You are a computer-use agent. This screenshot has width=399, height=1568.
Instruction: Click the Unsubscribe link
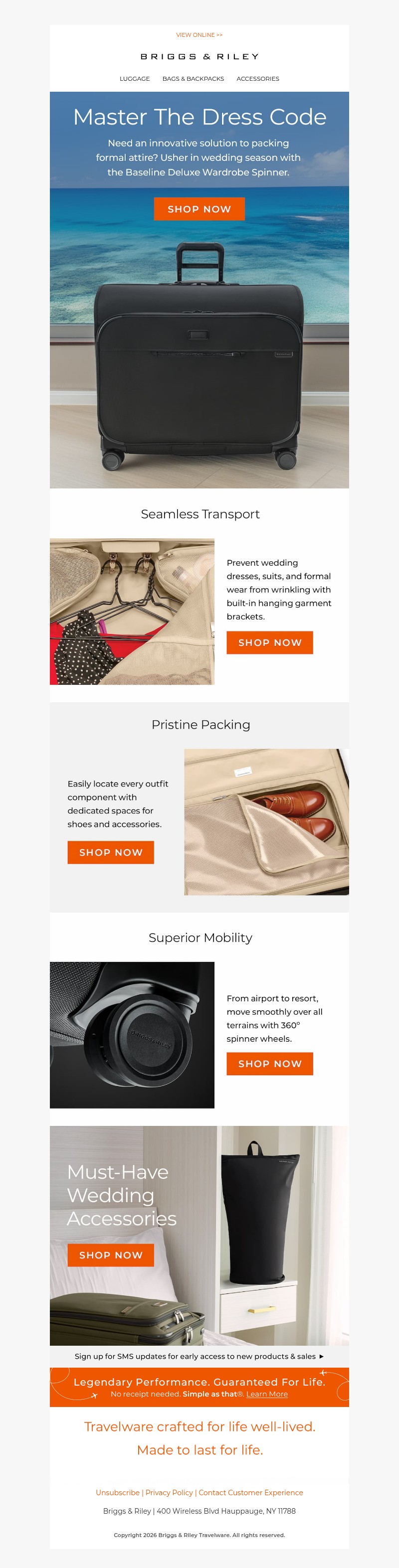point(118,1493)
